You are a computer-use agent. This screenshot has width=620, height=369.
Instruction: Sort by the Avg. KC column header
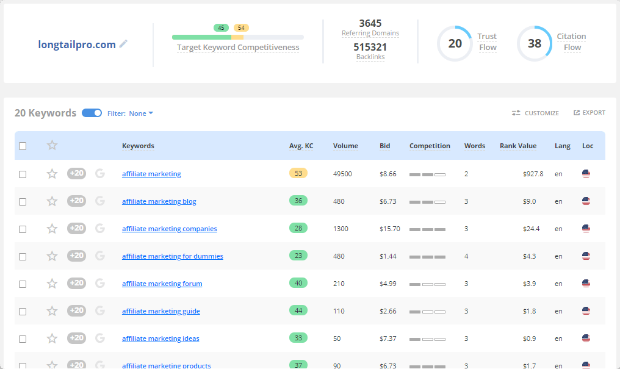[x=301, y=146]
